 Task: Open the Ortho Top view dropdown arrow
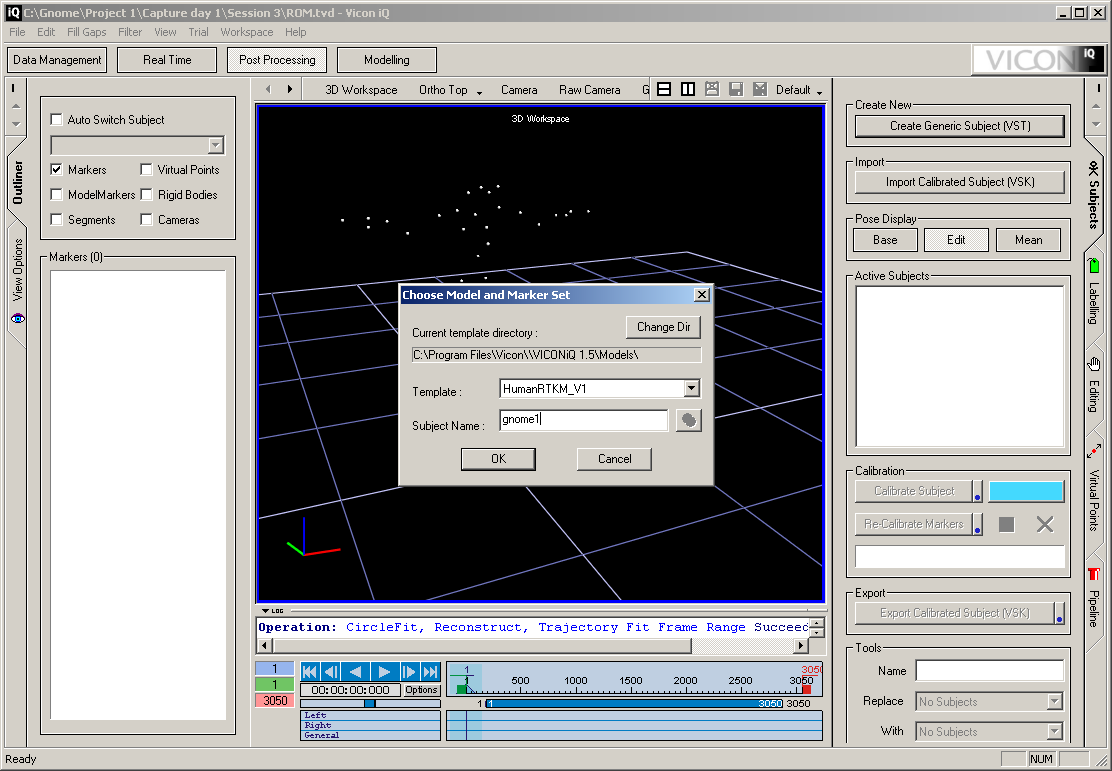(x=479, y=92)
